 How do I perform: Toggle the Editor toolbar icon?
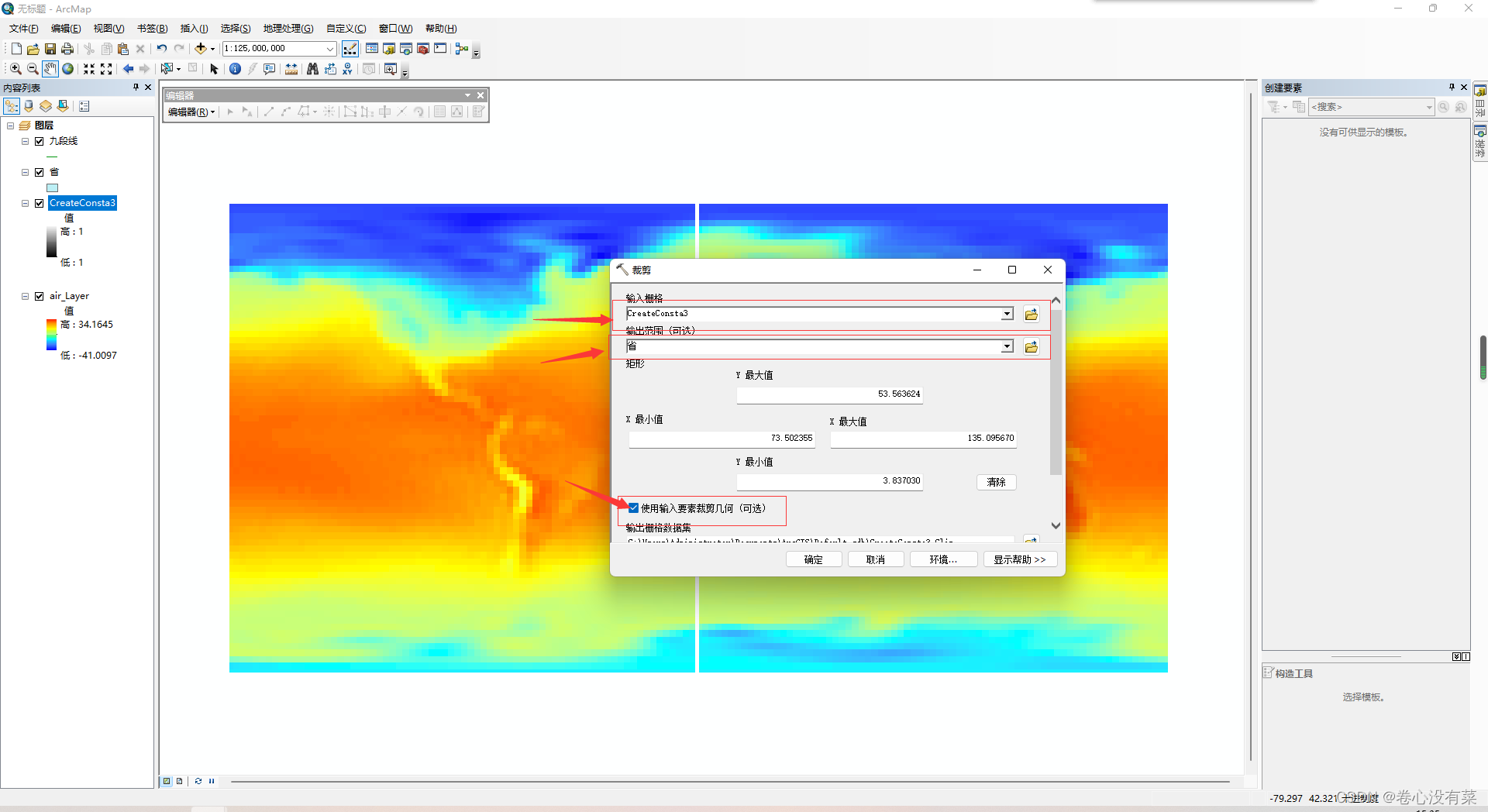pos(350,49)
